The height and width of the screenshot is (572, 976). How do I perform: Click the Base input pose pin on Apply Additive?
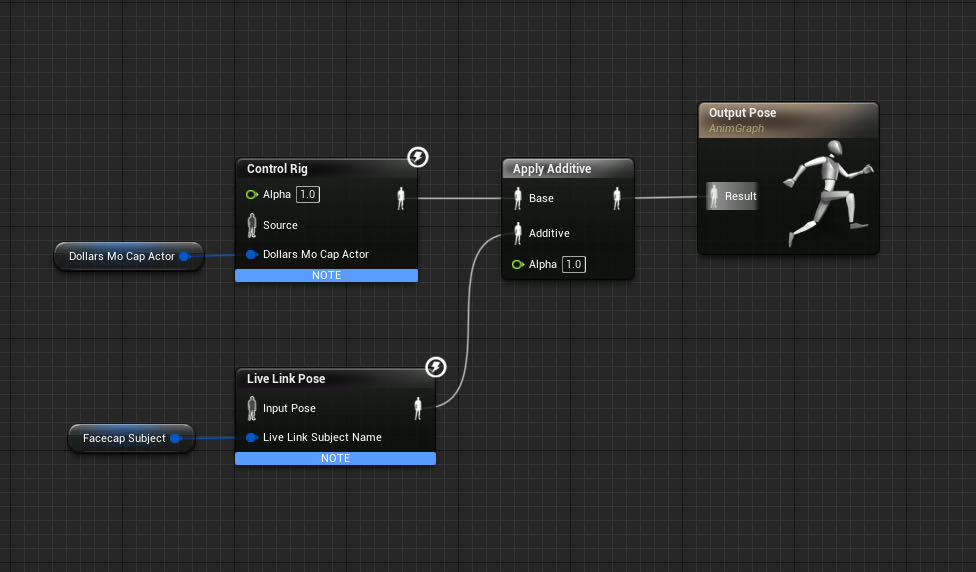click(518, 198)
